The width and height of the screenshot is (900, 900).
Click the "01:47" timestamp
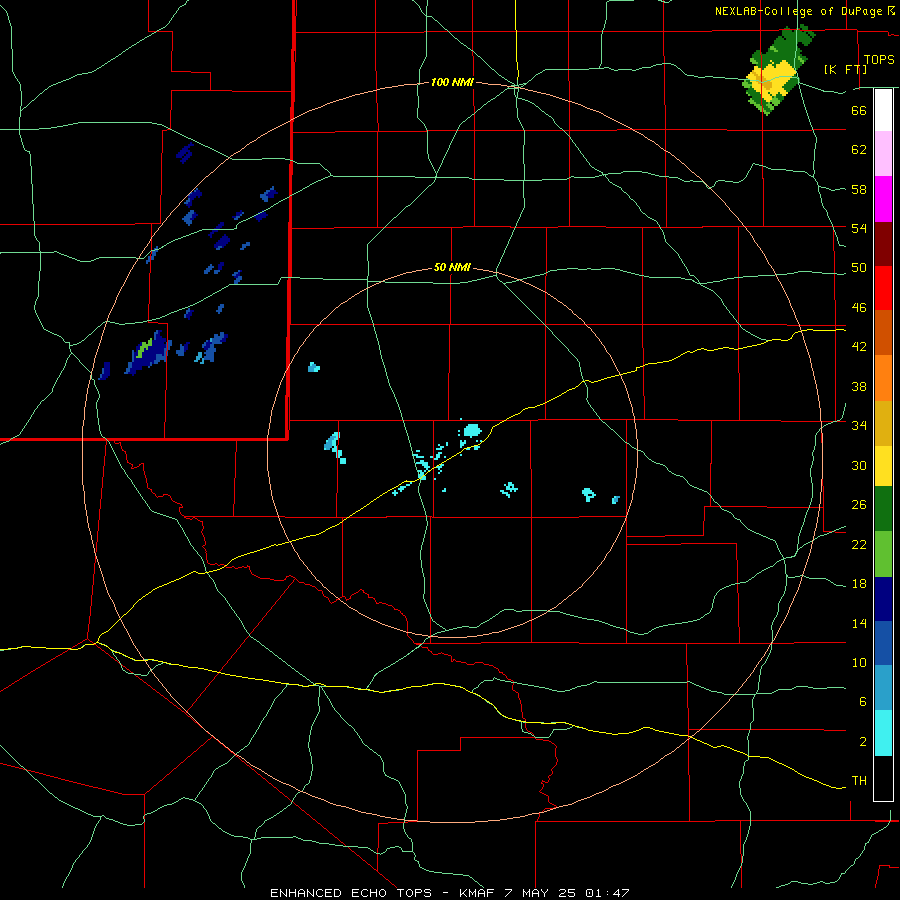(608, 893)
